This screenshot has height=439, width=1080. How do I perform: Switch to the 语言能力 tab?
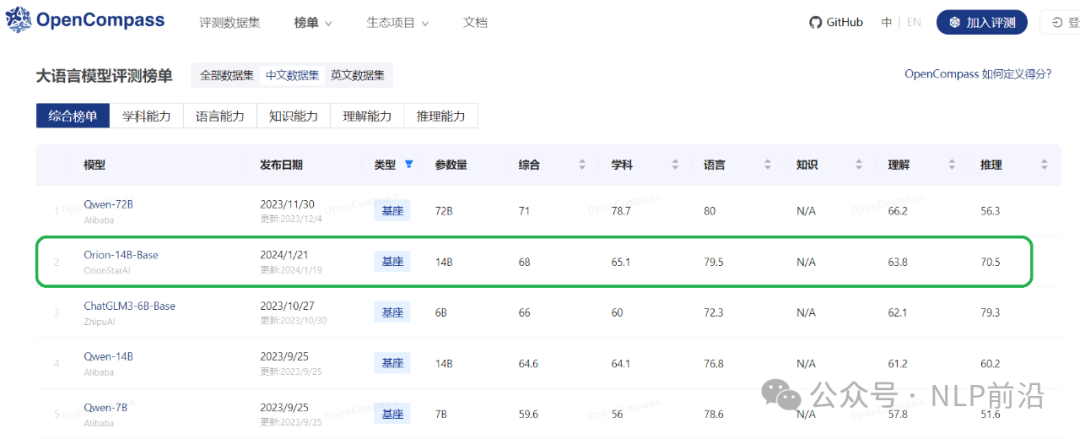pyautogui.click(x=220, y=116)
